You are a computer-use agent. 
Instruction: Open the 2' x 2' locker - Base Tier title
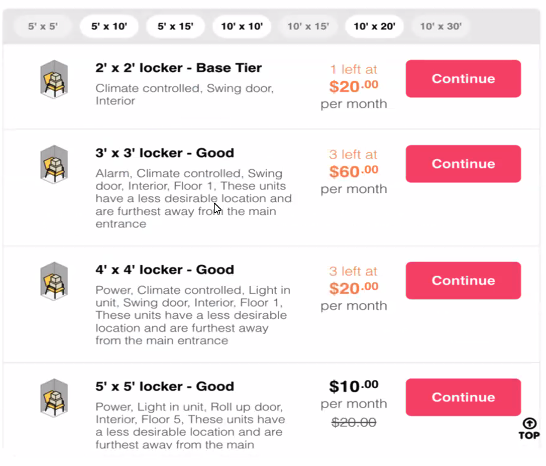pos(179,68)
